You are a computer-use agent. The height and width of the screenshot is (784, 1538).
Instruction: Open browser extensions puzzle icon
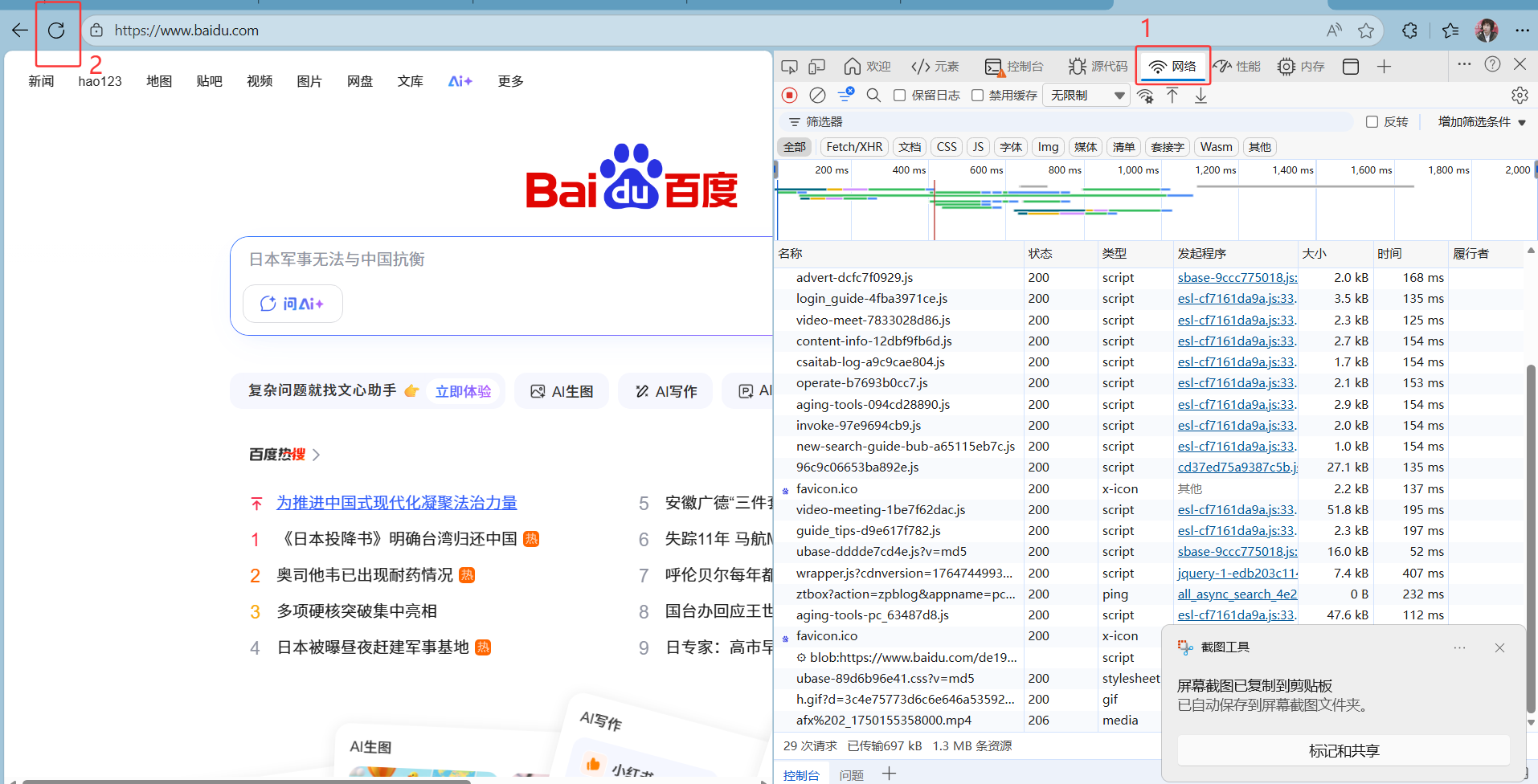tap(1409, 31)
